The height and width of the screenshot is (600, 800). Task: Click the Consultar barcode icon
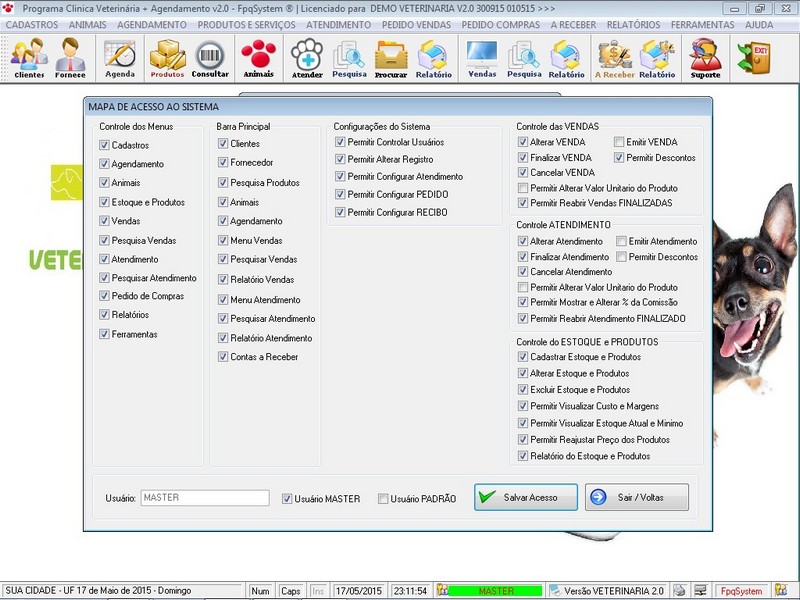[210, 58]
